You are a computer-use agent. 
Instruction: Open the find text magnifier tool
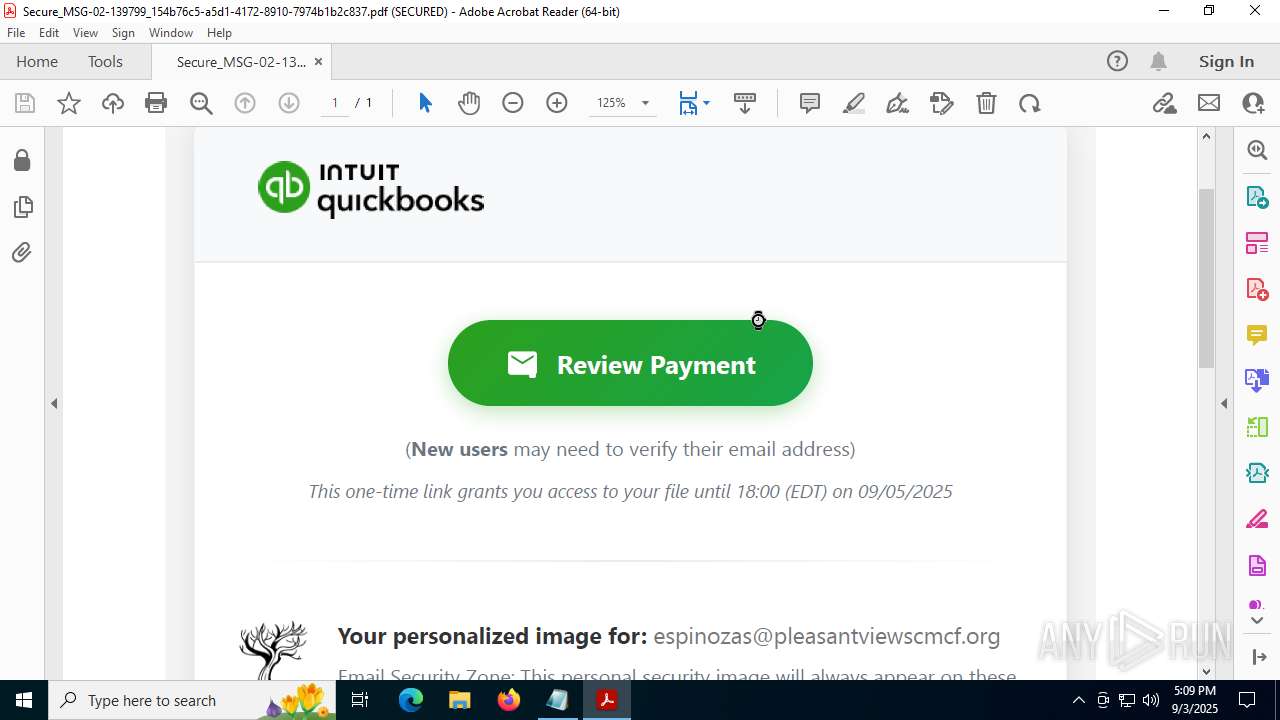click(x=201, y=103)
